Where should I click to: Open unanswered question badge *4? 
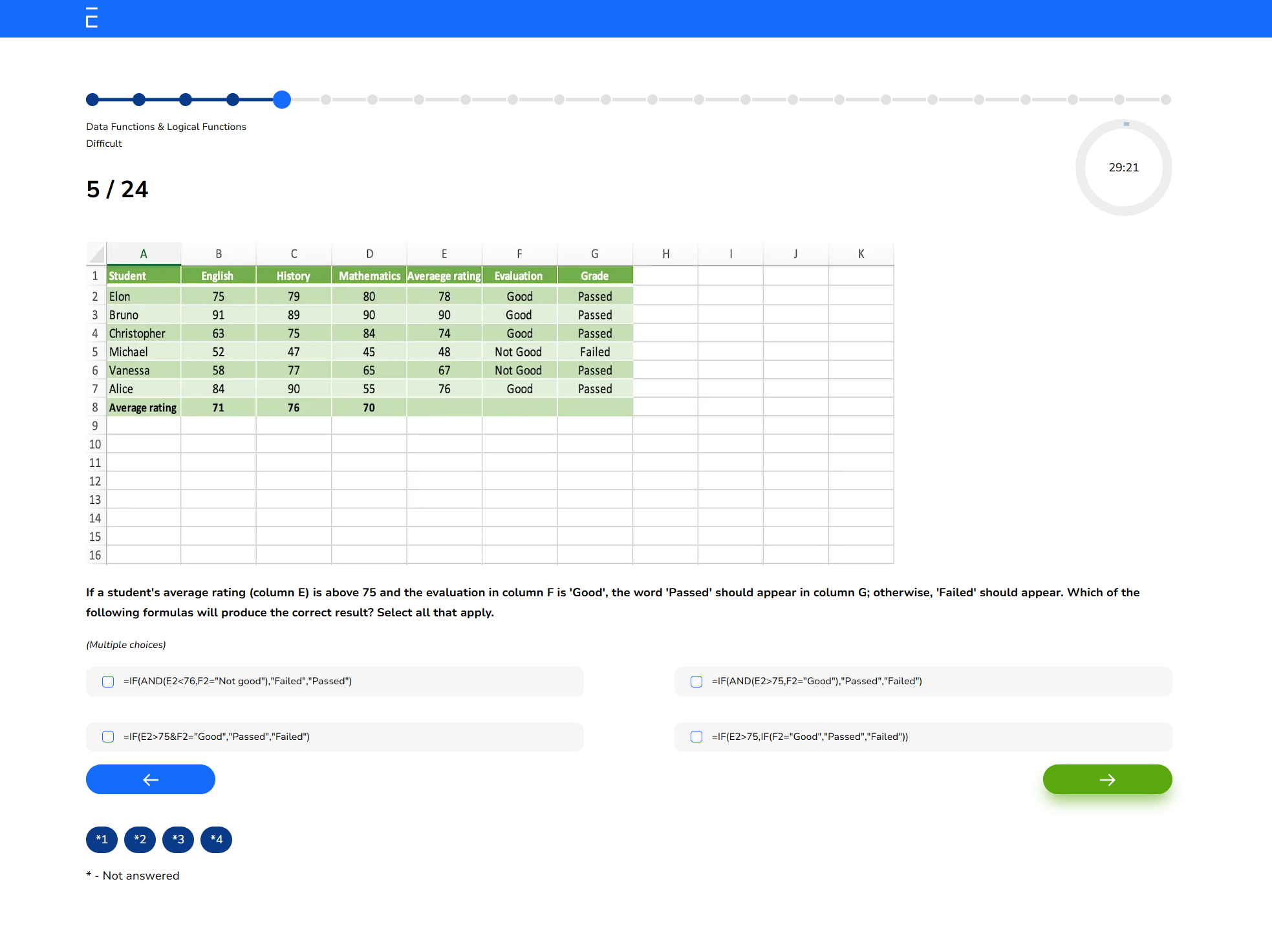click(x=216, y=839)
